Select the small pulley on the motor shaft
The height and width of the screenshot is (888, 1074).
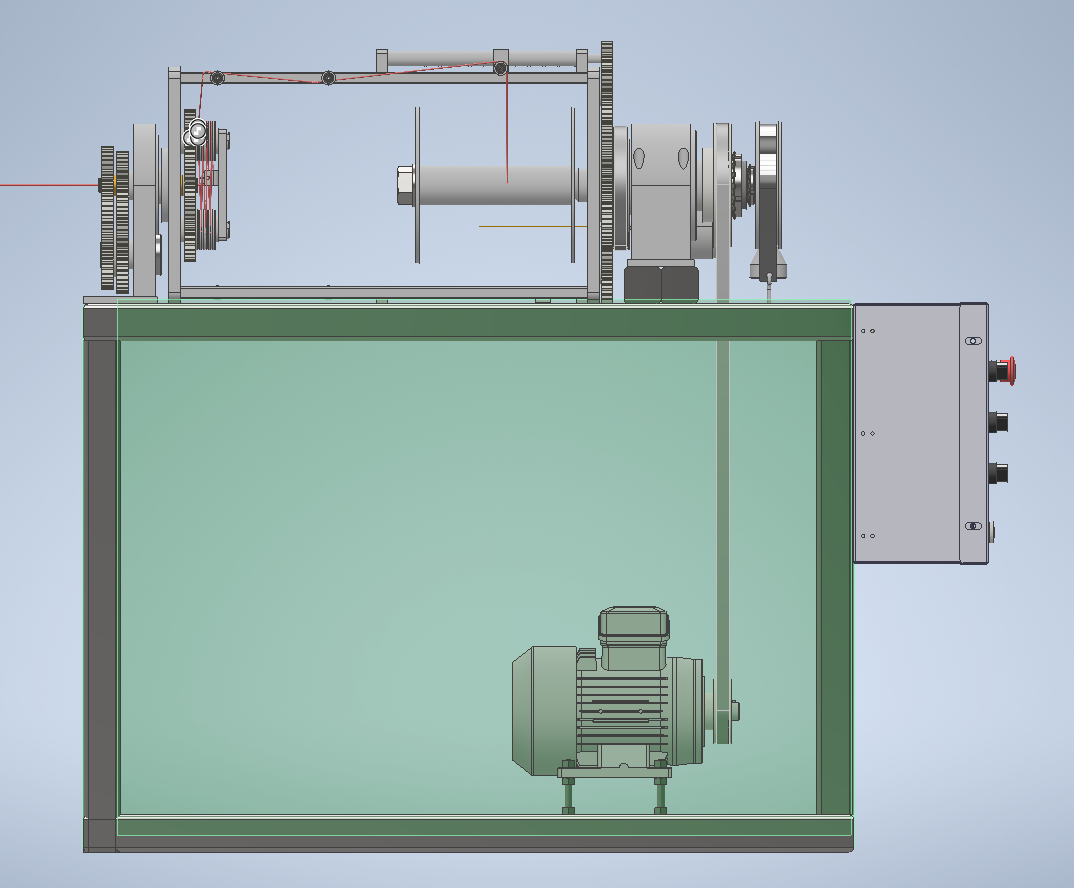coord(723,711)
